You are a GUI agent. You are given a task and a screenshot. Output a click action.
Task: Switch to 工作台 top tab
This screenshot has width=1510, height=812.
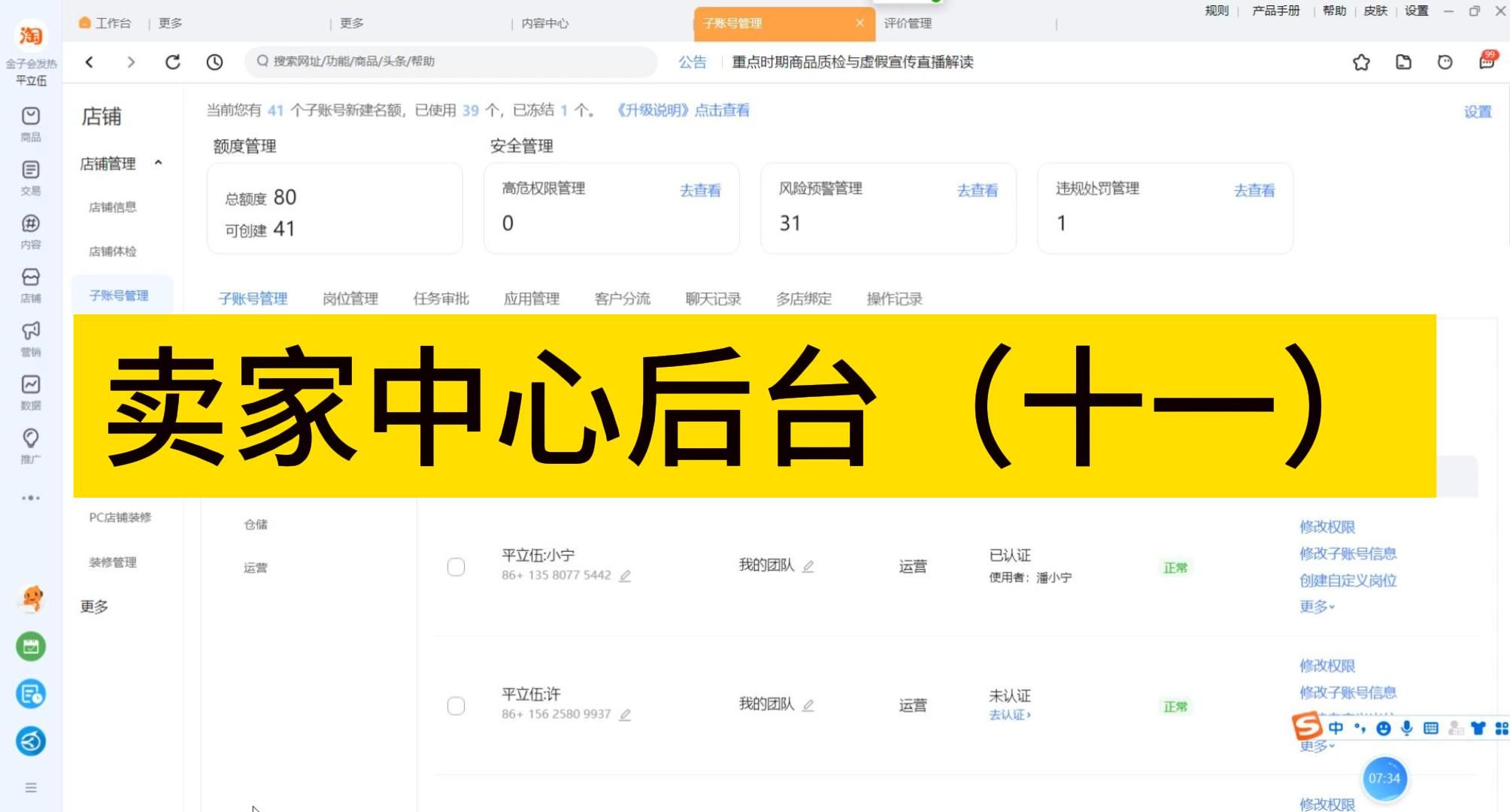click(105, 23)
